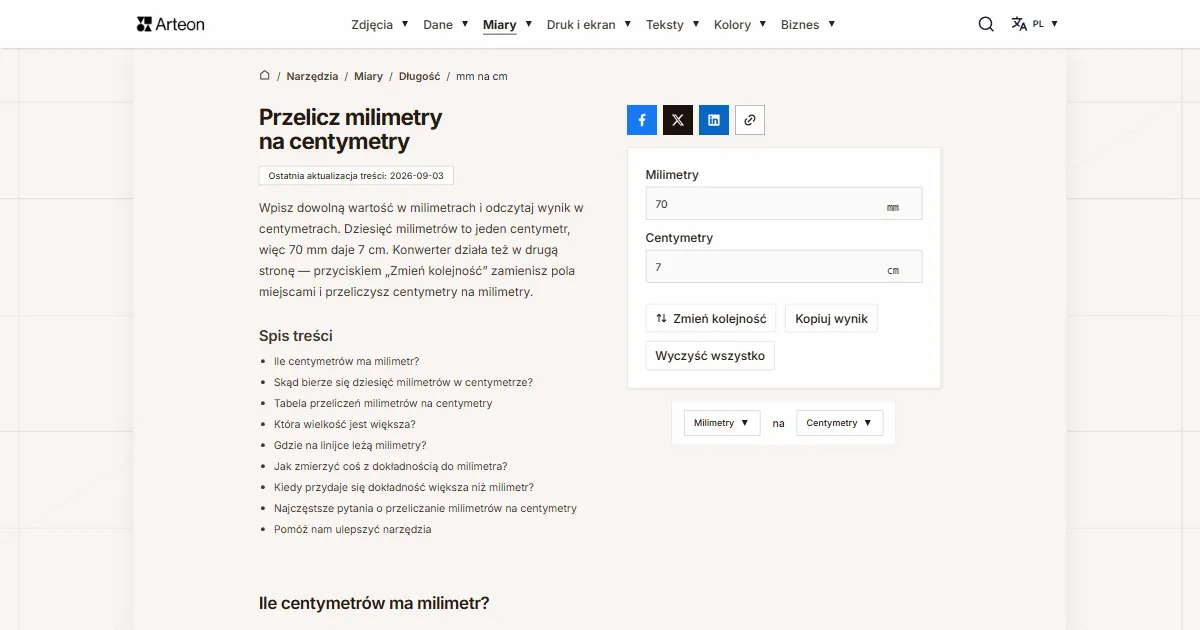Click the Milimetry input field
This screenshot has height=630, width=1200.
784,204
